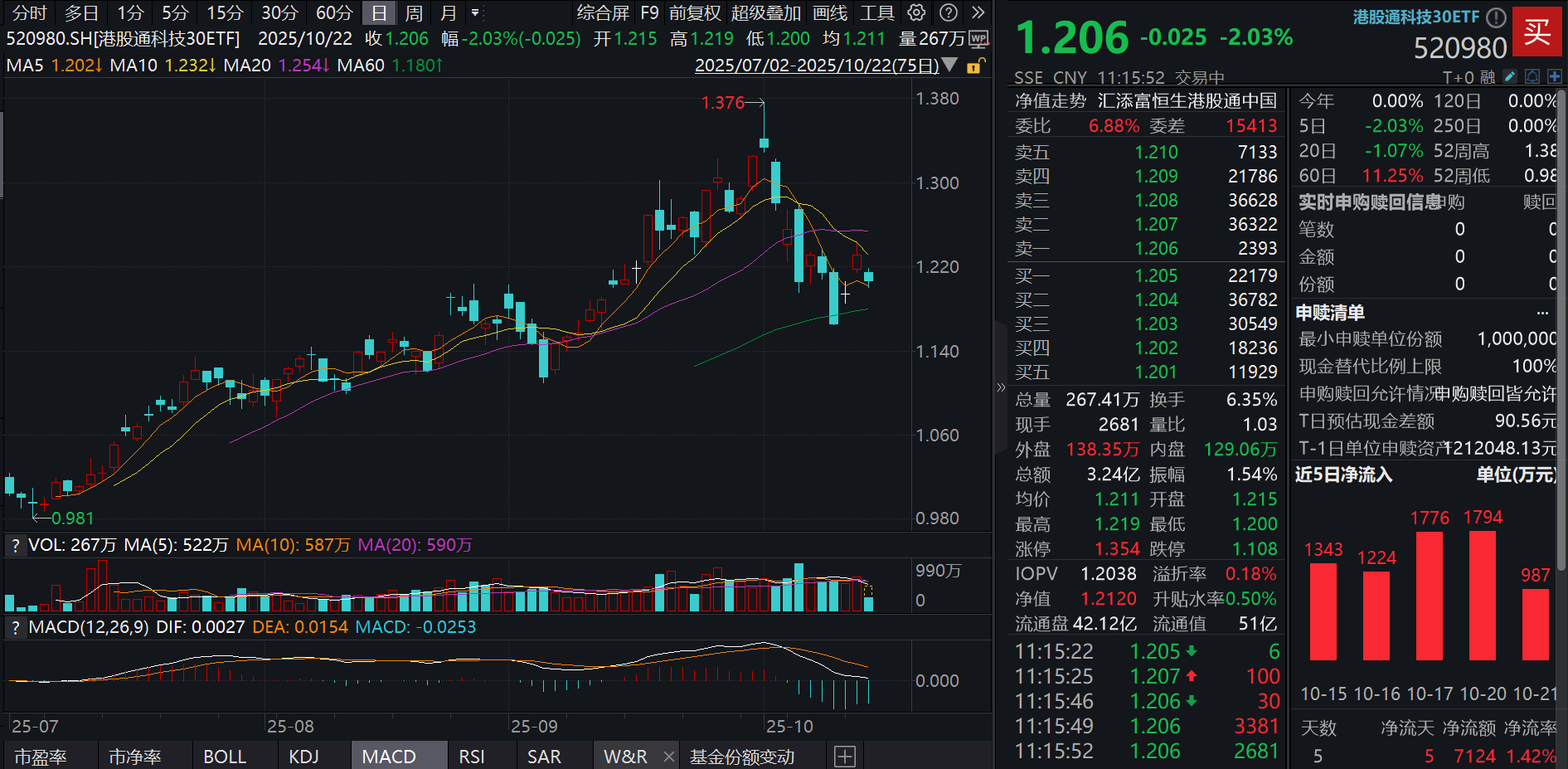1568x769 pixels.
Task: Add stock to watchlist via plus icon
Action: point(1554,76)
